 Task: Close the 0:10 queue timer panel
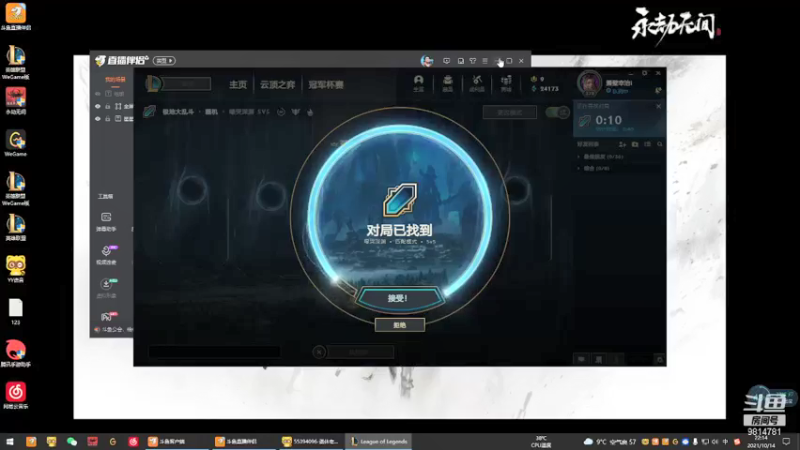tap(658, 106)
